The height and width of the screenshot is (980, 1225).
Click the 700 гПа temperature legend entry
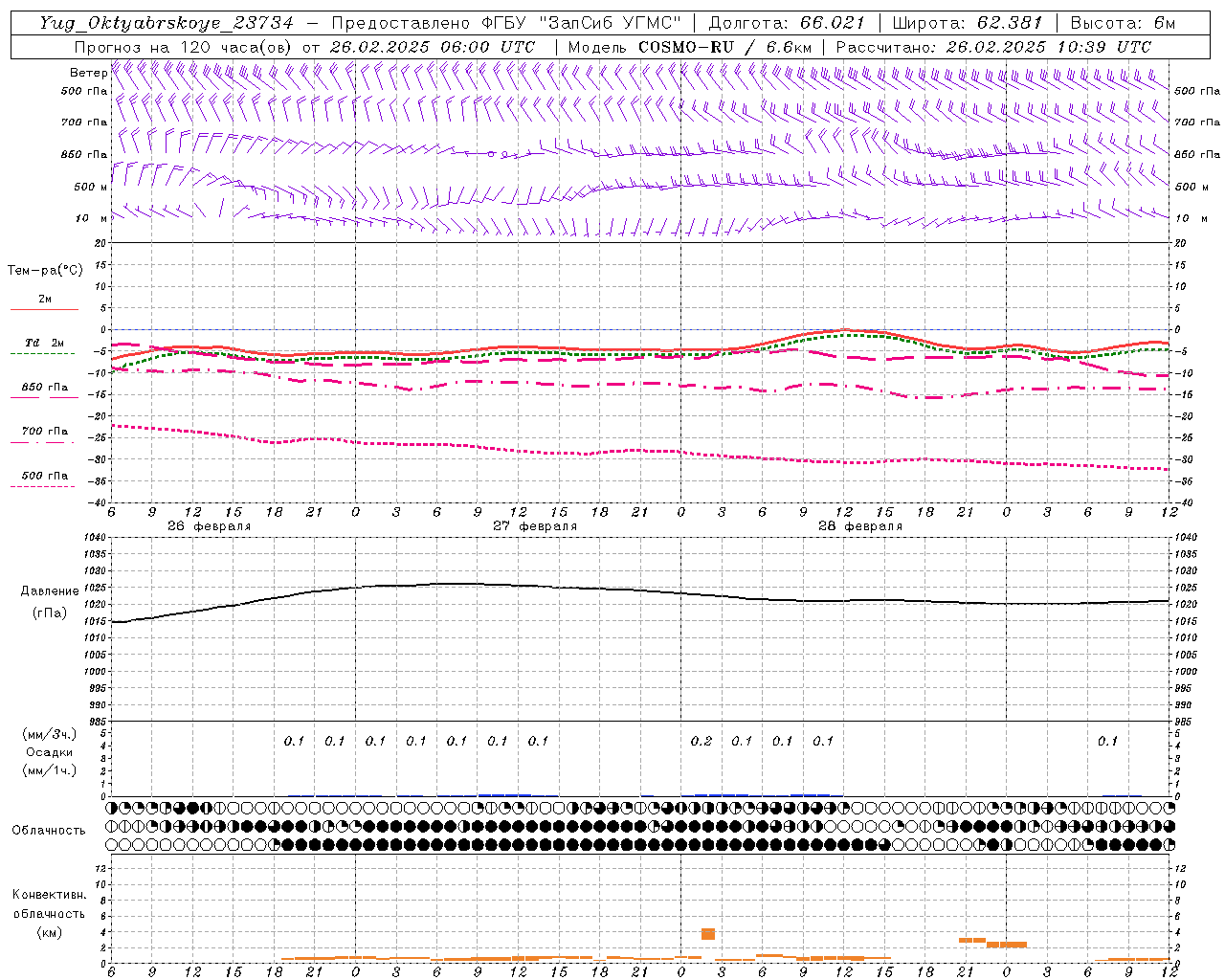(45, 431)
